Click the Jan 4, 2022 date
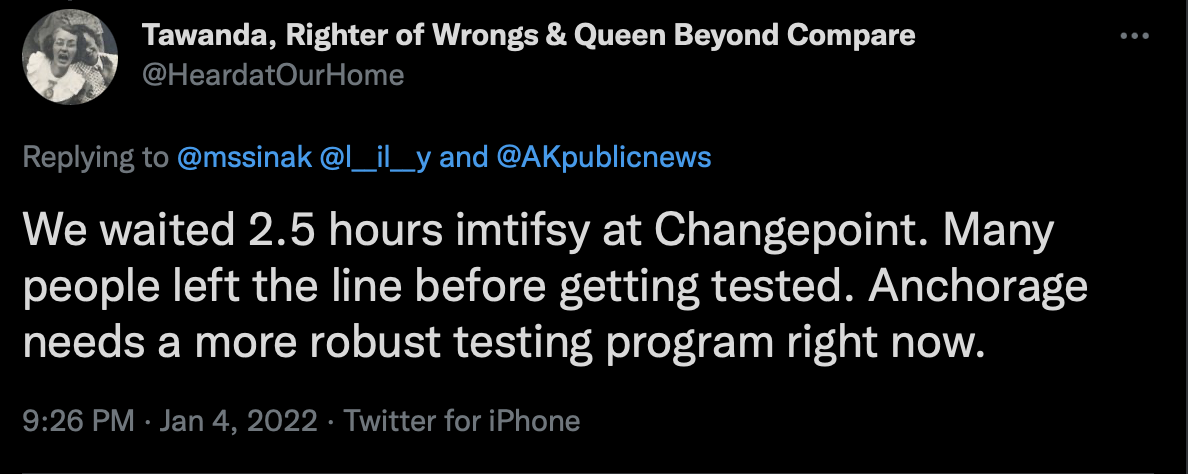Image resolution: width=1188 pixels, height=474 pixels. (x=238, y=420)
